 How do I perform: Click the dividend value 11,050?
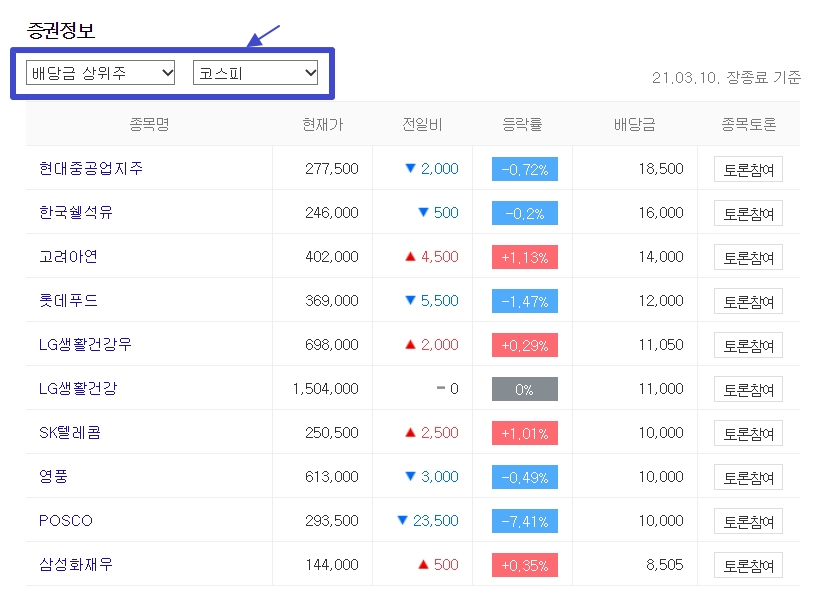pos(661,345)
